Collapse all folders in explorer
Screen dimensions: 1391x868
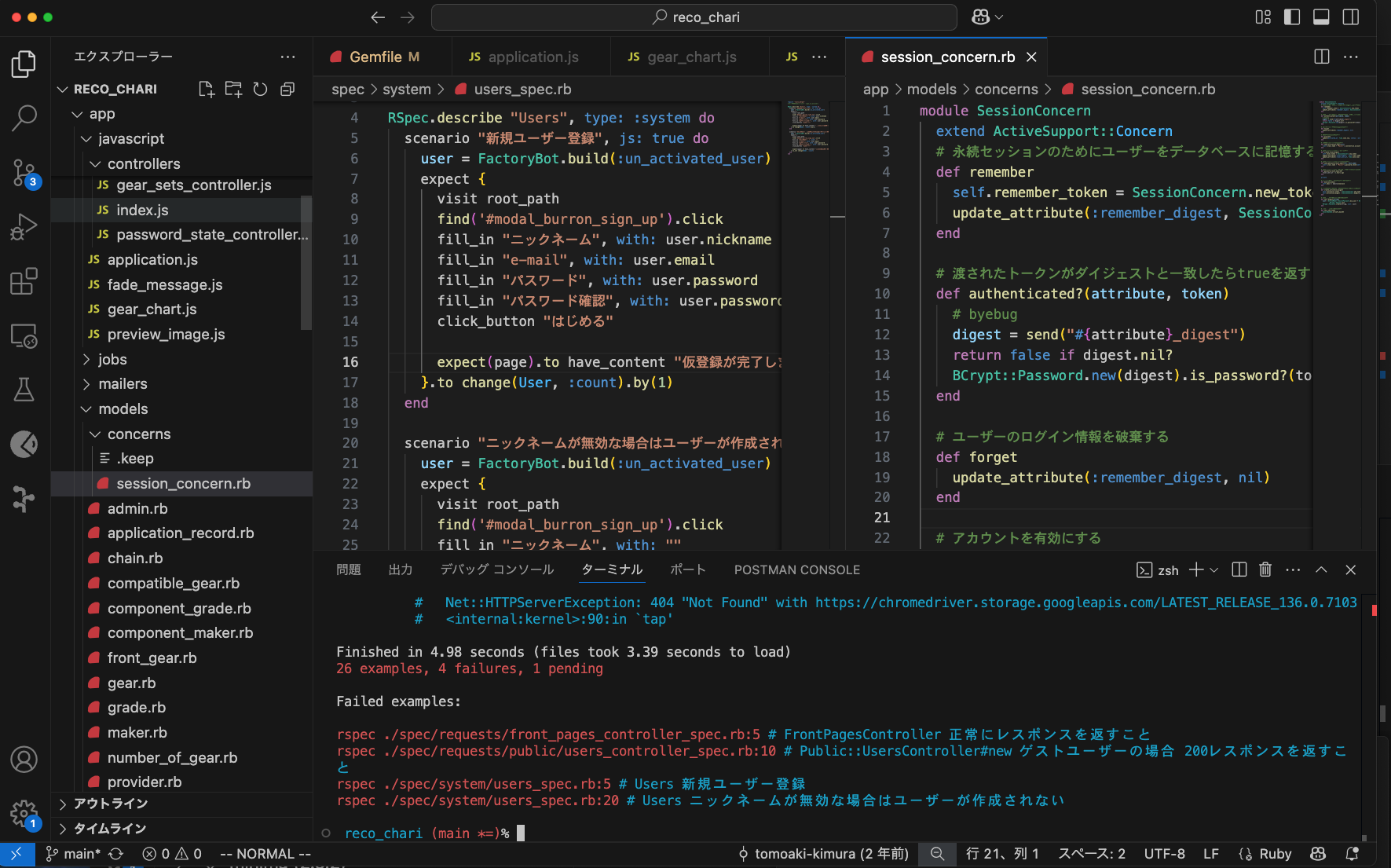(x=287, y=90)
